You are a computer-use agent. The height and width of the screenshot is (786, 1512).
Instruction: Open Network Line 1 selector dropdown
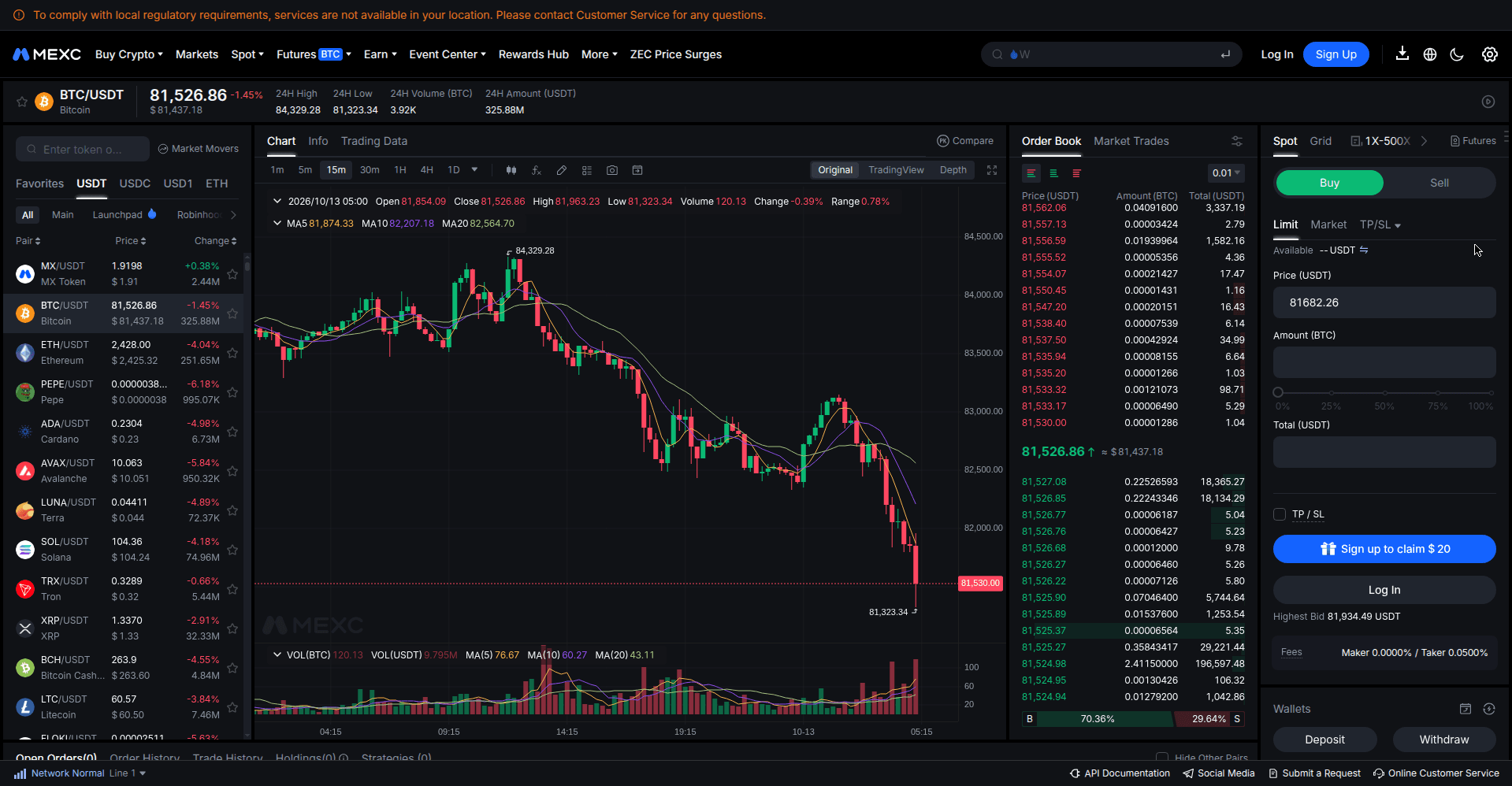pos(128,773)
